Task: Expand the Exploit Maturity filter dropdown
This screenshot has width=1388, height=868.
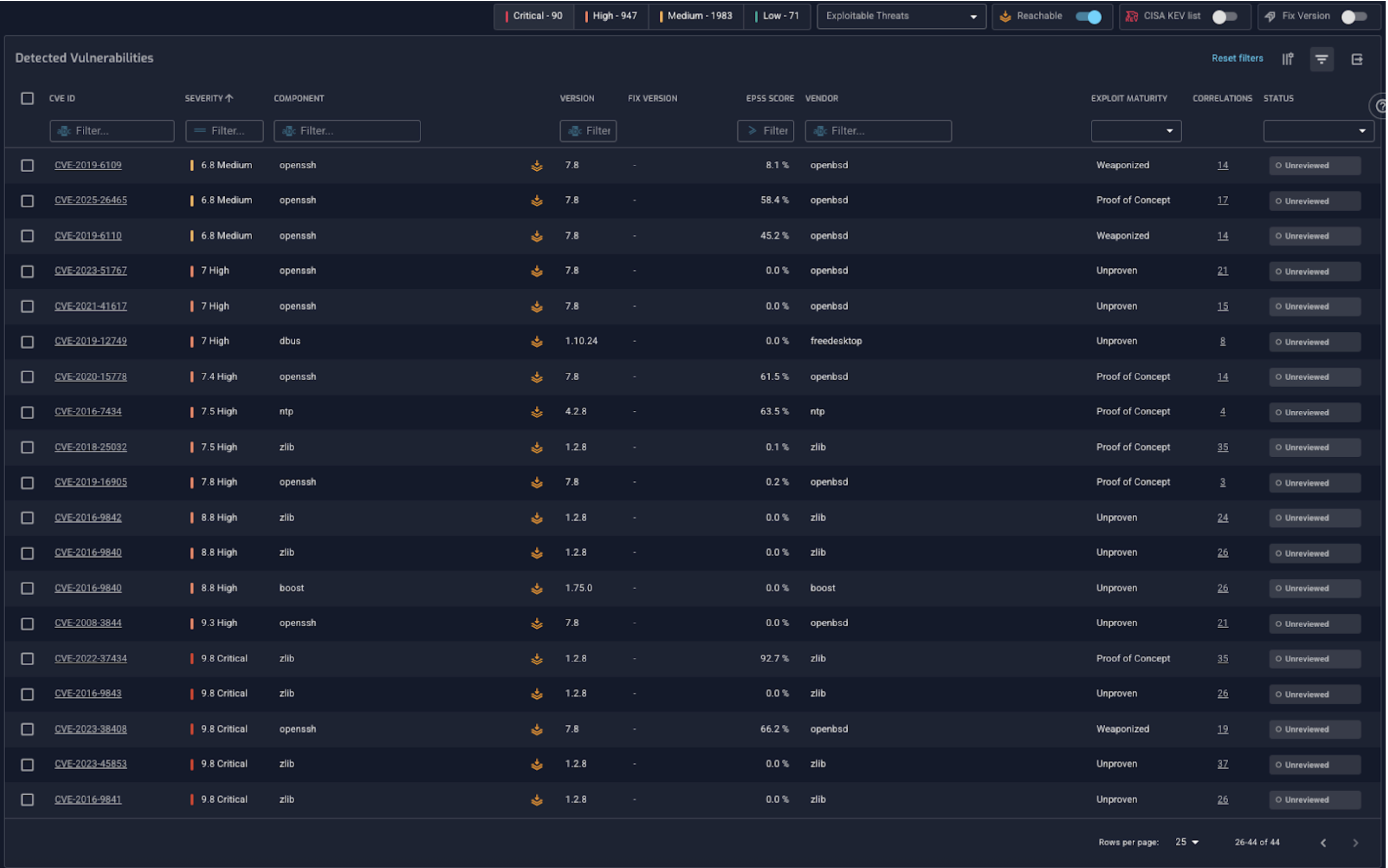Action: (1135, 131)
